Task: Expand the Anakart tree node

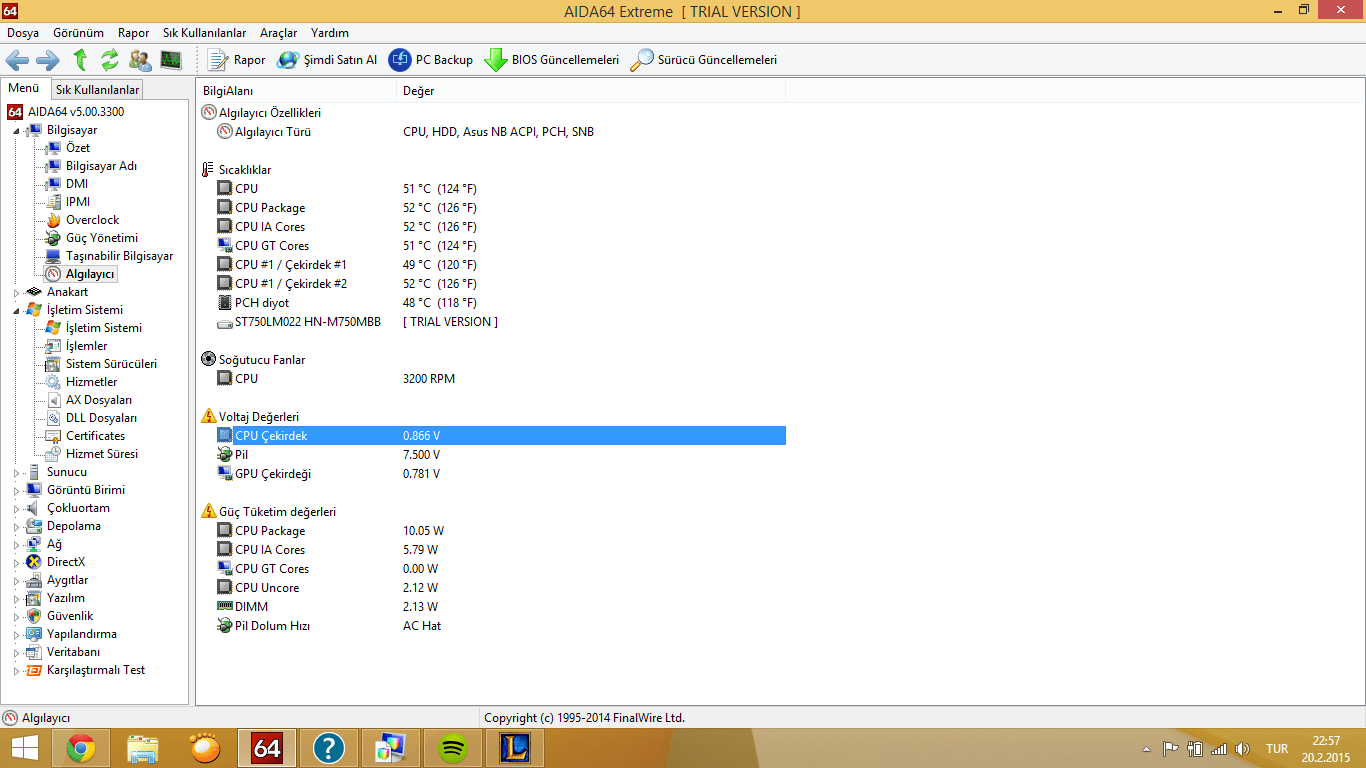Action: pyautogui.click(x=16, y=292)
